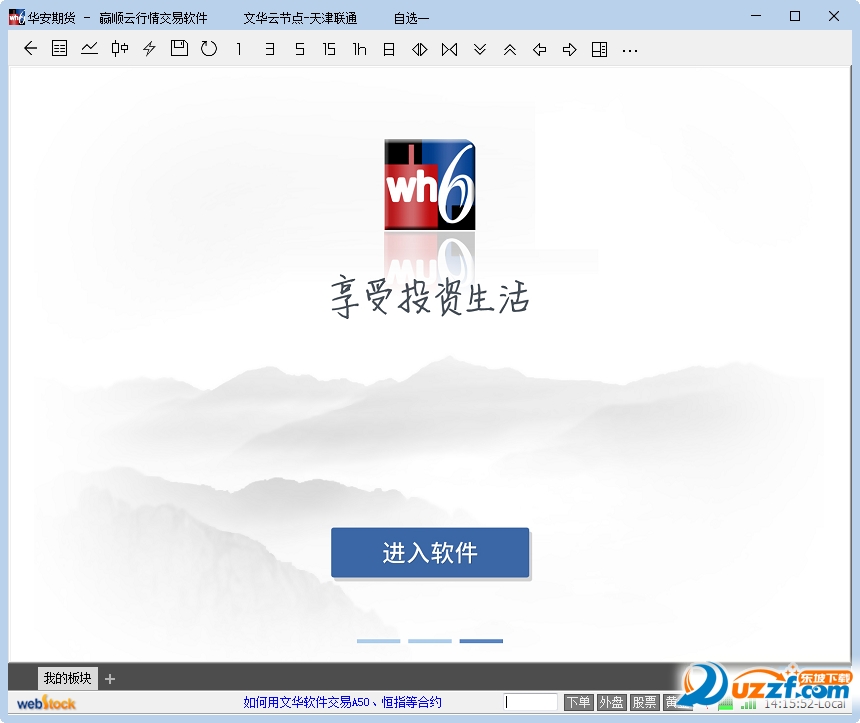860x723 pixels.
Task: Go to first slide indicator bar
Action: point(378,641)
